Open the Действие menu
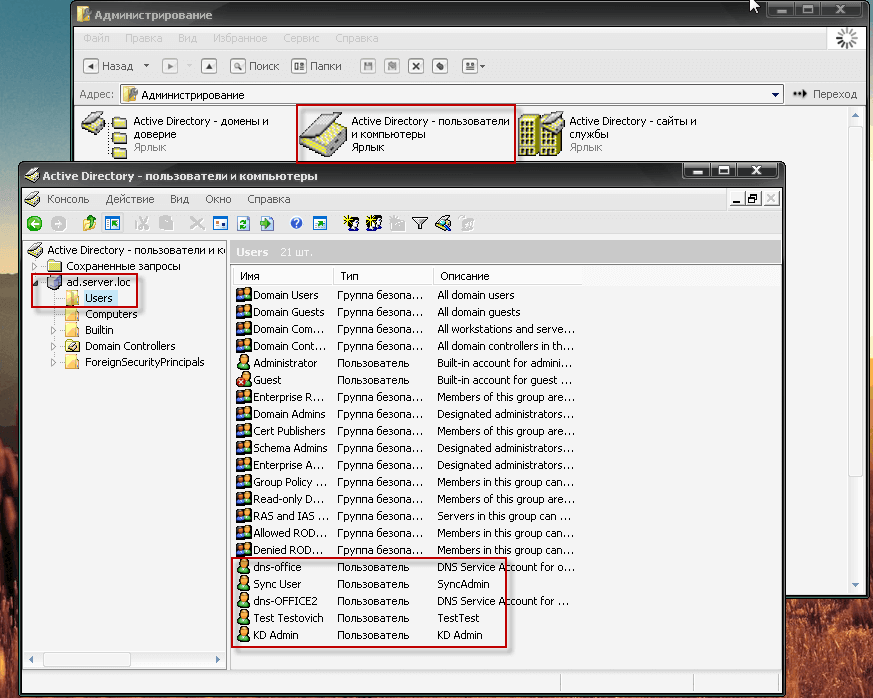The image size is (873, 698). pos(130,199)
